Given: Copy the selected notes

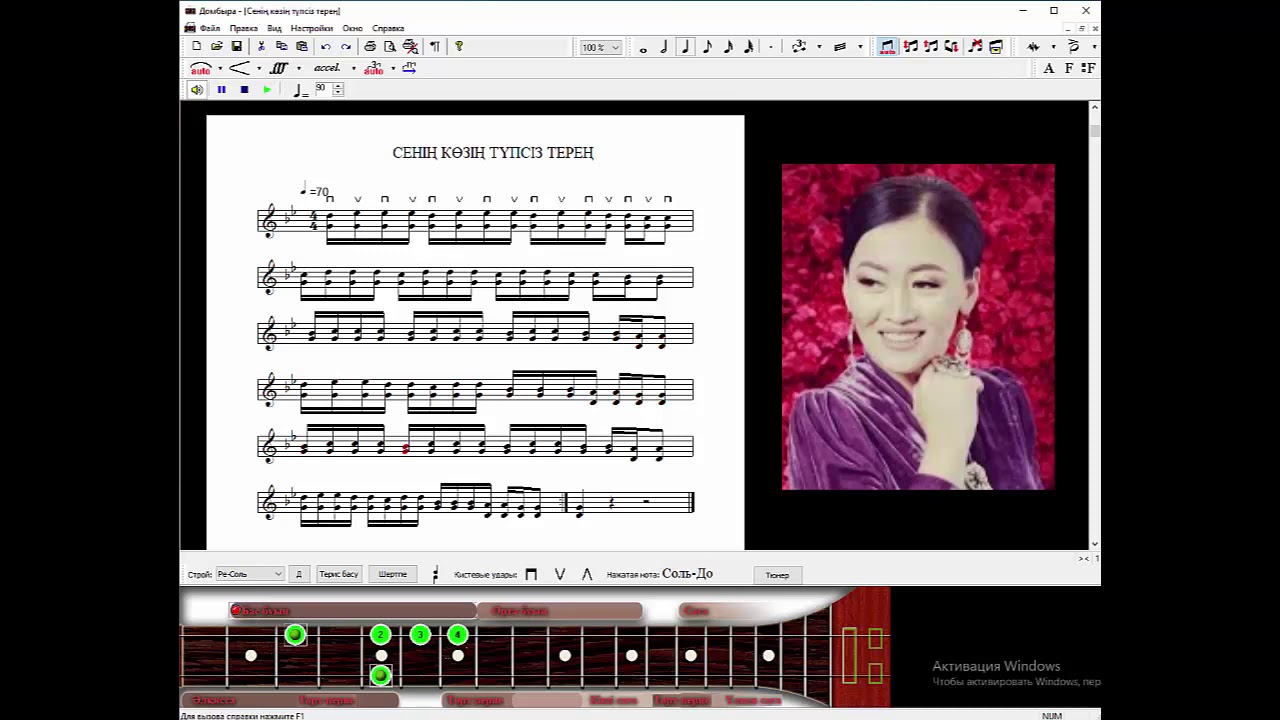Looking at the screenshot, I should 281,46.
